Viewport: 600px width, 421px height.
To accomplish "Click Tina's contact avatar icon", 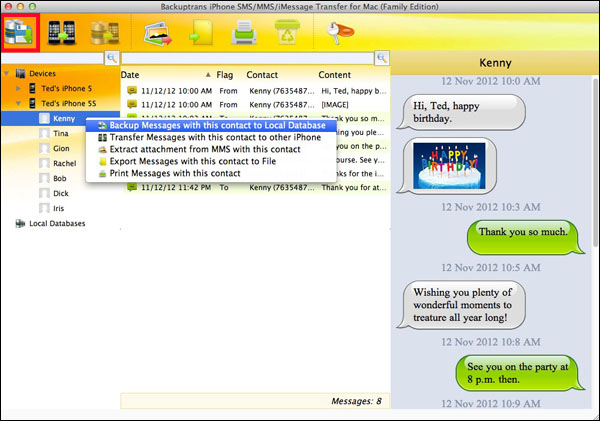I will point(44,134).
